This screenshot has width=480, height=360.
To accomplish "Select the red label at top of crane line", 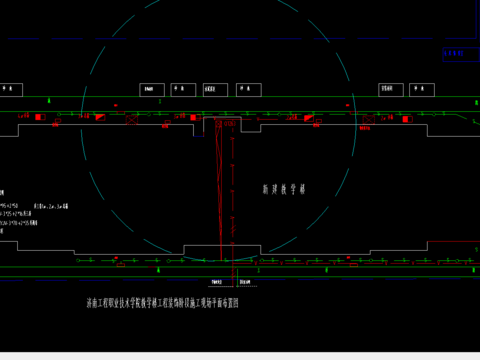I will (226, 124).
